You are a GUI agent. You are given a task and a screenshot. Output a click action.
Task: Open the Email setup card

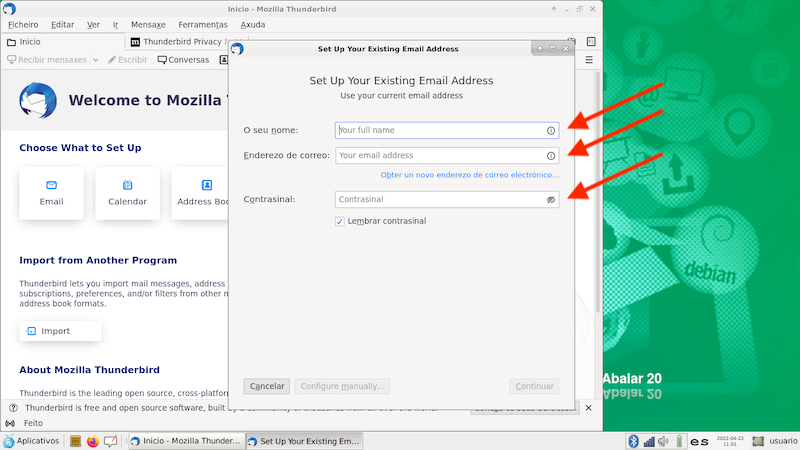coord(51,193)
